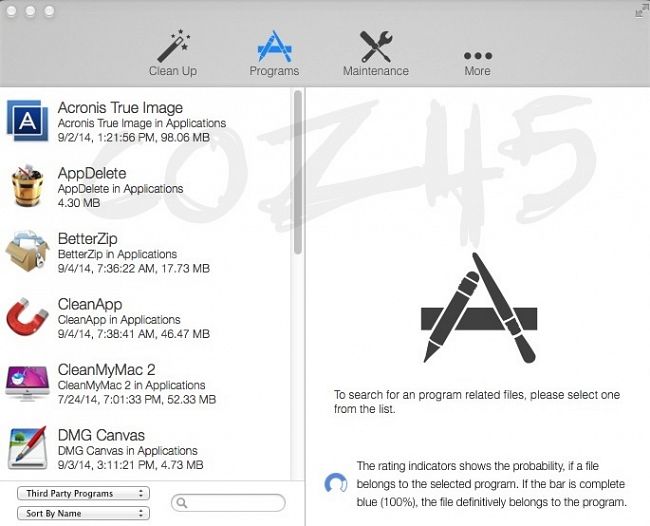Select the CleanApp title text

(x=90, y=304)
